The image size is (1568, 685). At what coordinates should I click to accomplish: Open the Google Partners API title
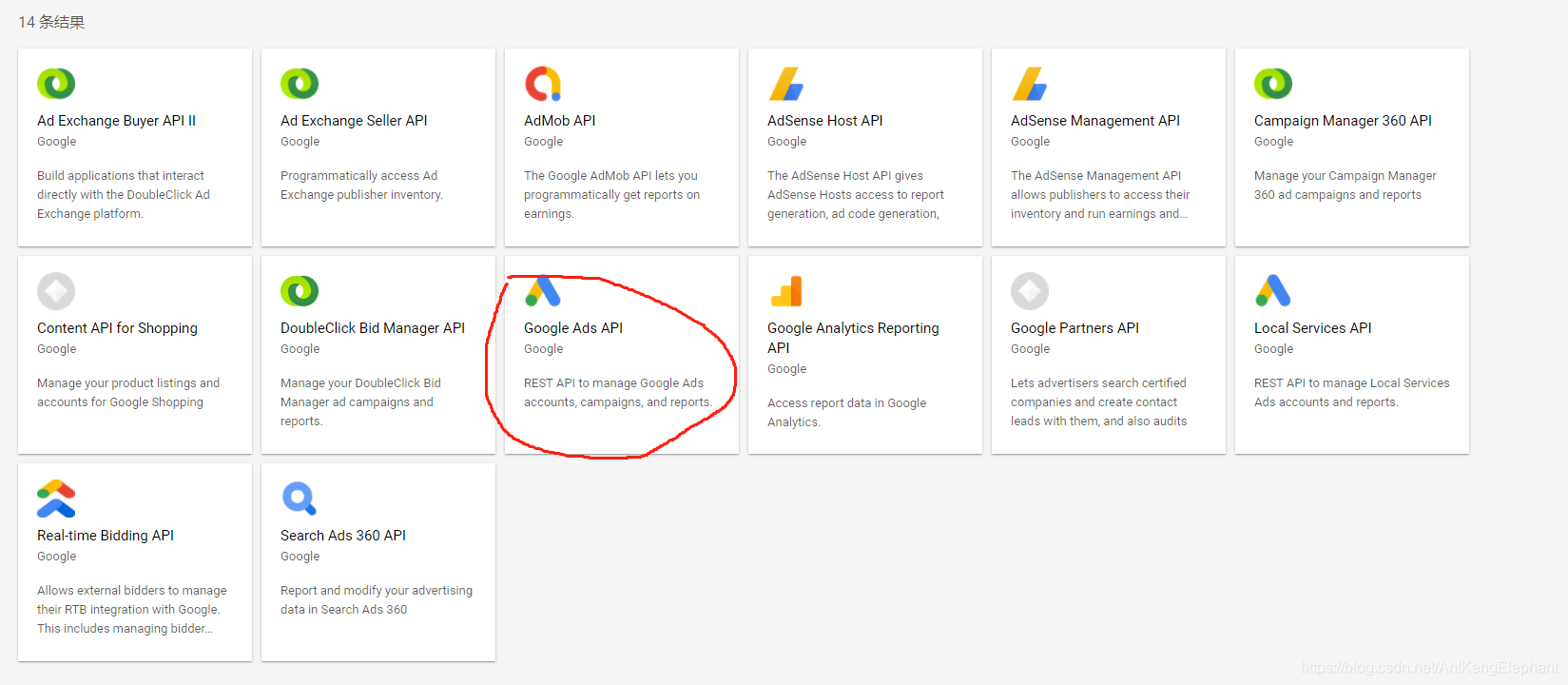pyautogui.click(x=1074, y=328)
